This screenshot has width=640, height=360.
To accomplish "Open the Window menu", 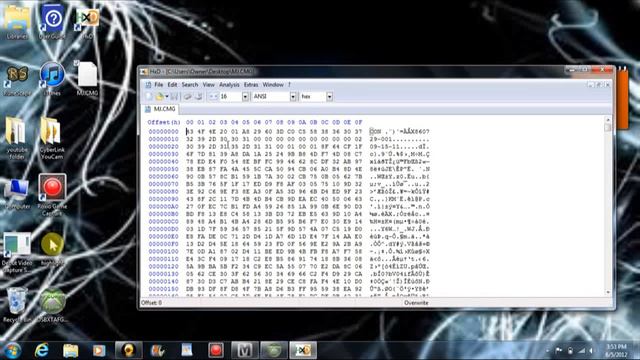I will 273,85.
